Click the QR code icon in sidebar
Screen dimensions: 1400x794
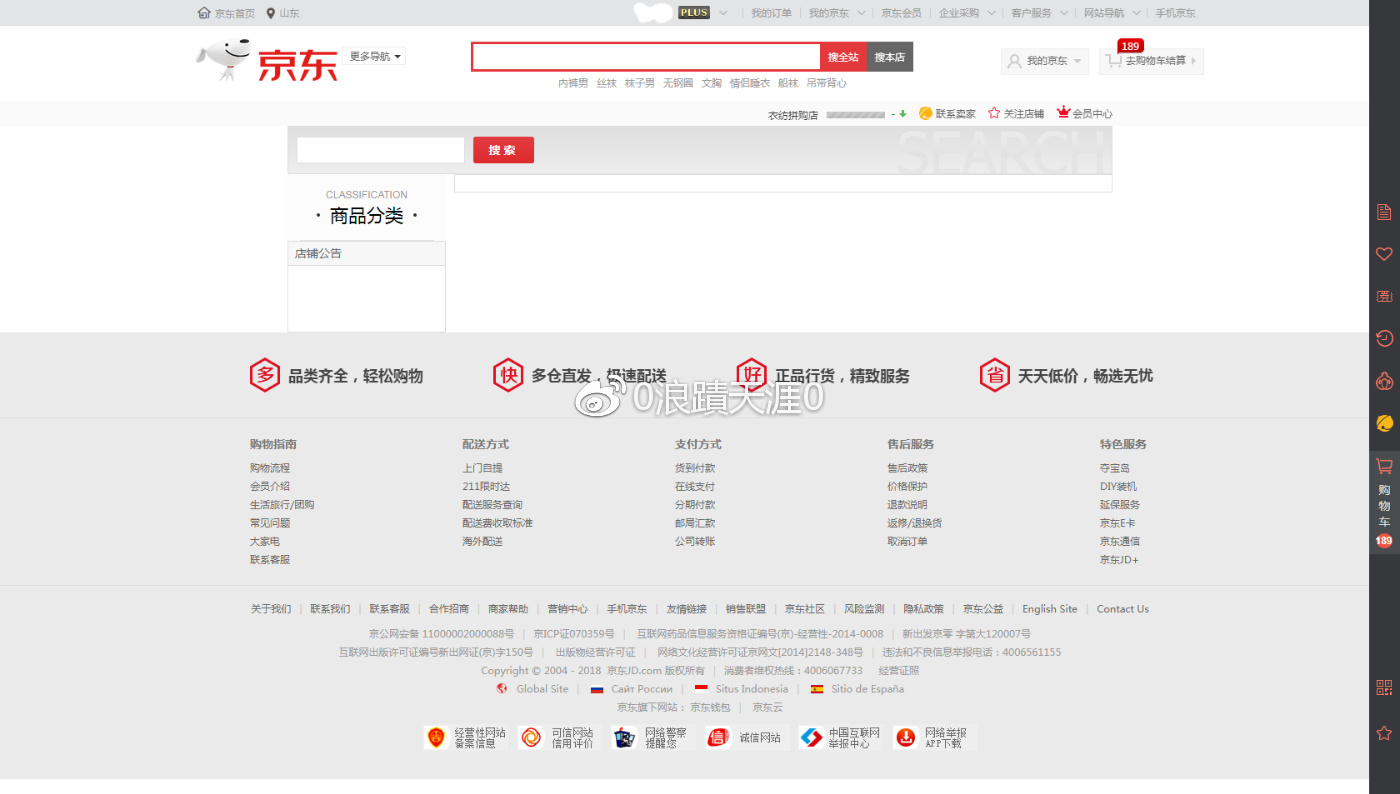[1384, 687]
